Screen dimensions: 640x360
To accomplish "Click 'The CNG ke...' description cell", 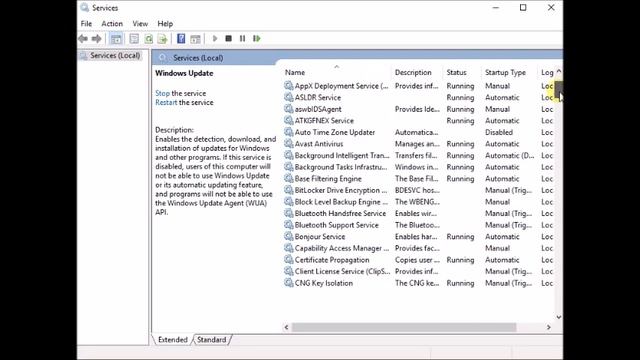I will (417, 283).
